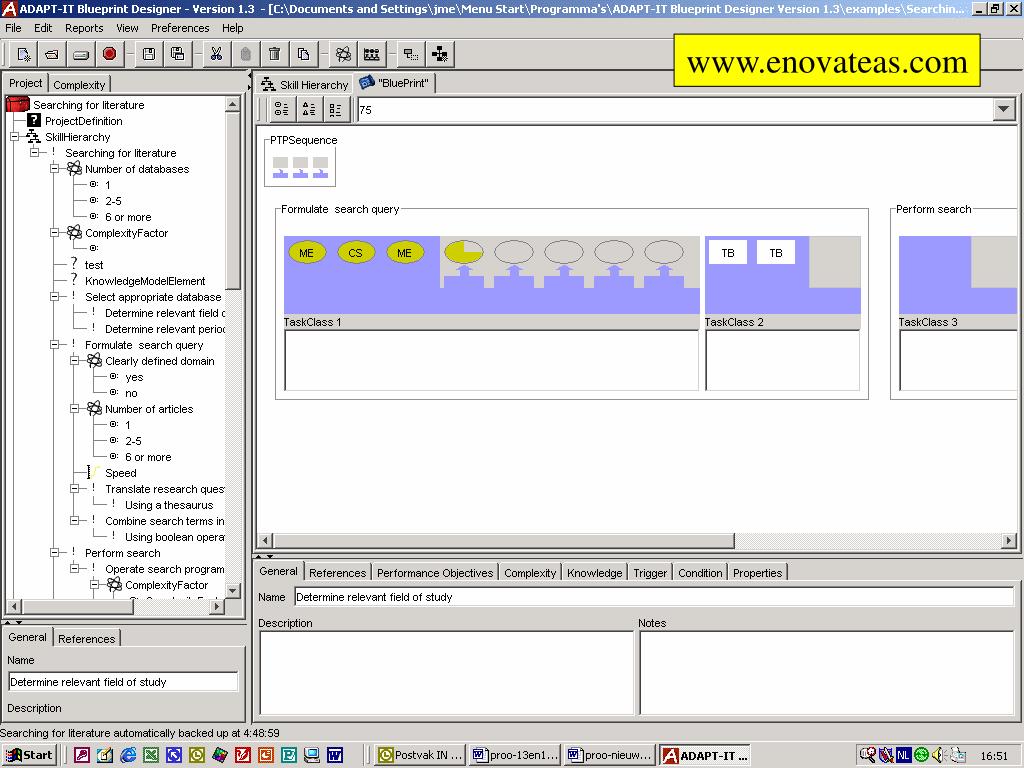The image size is (1024, 768).
Task: Select the KnowledgeModelElement tree item
Action: coord(145,281)
